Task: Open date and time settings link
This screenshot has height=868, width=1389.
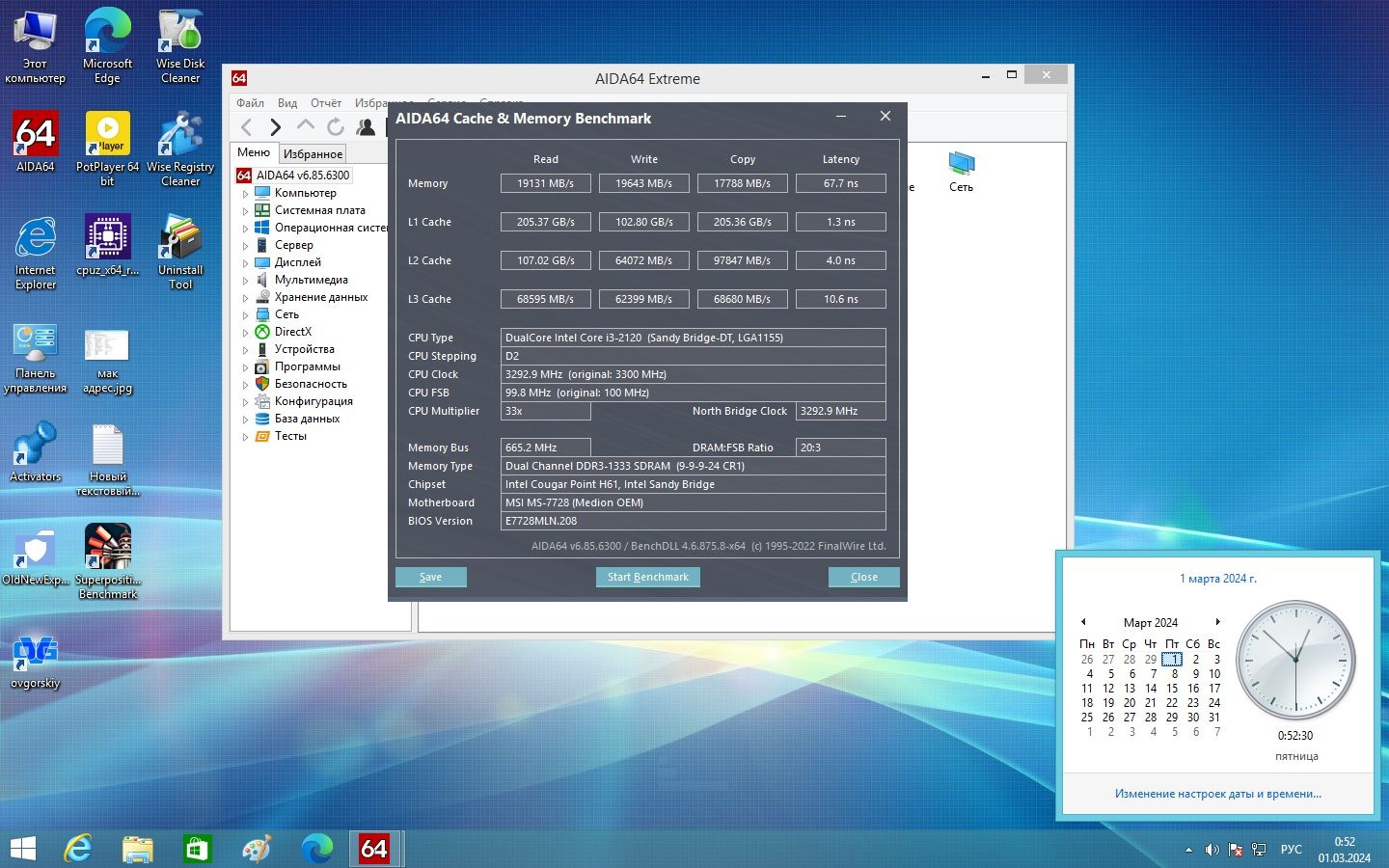Action: (x=1218, y=794)
